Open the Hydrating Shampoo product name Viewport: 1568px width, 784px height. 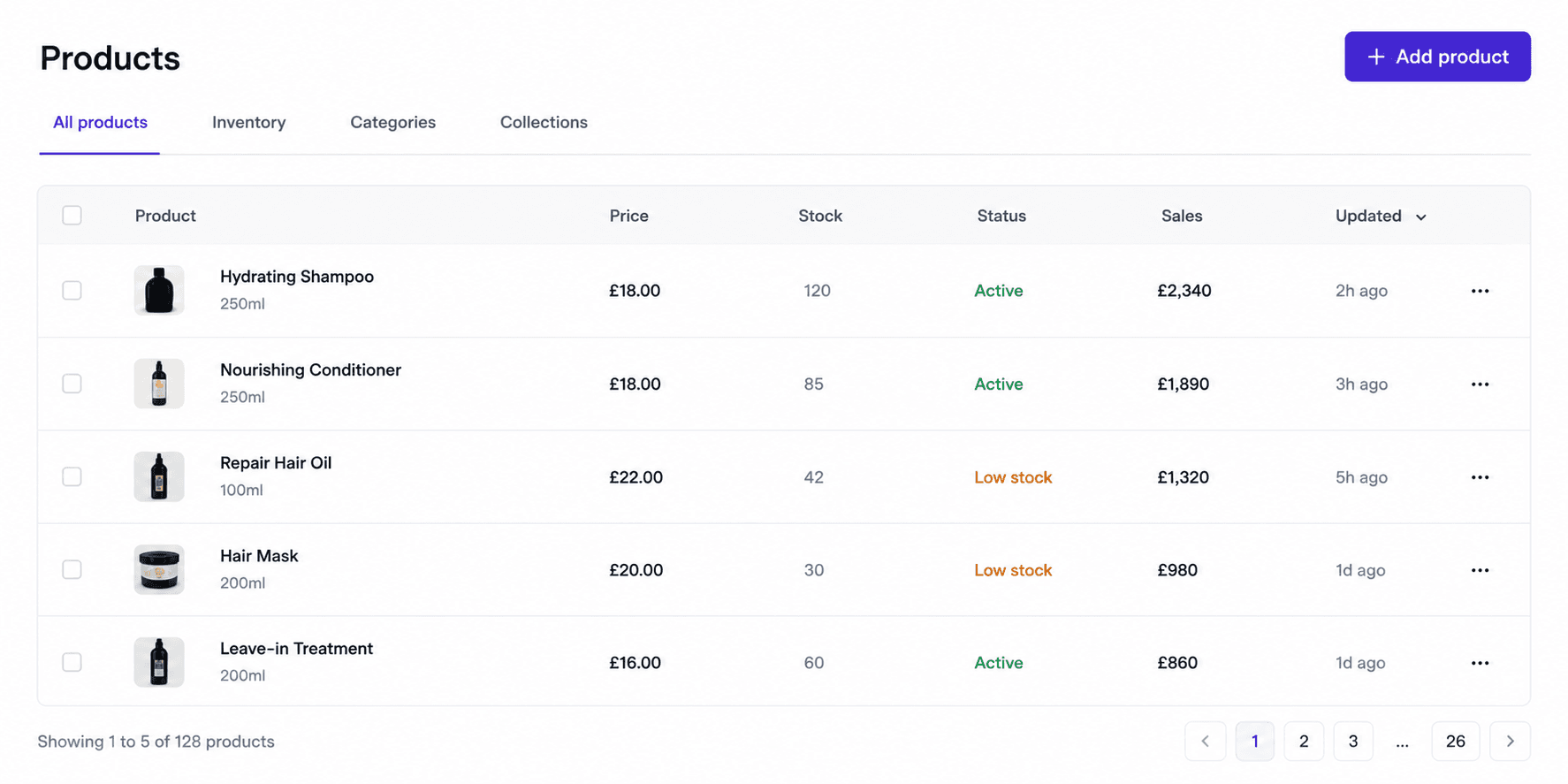point(297,277)
